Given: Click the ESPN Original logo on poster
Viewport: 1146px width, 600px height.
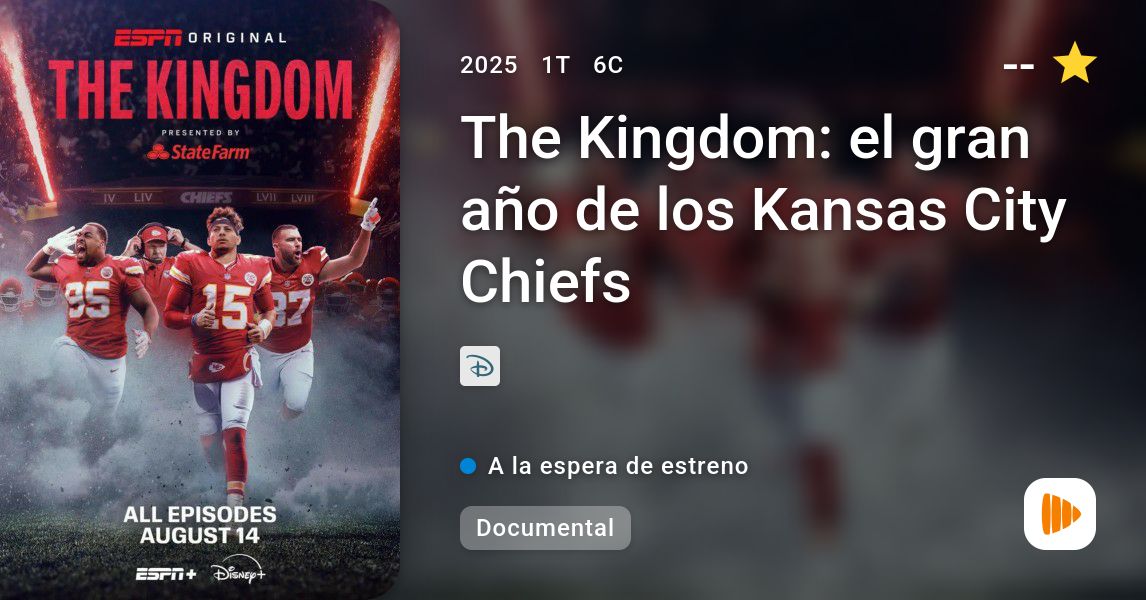Looking at the screenshot, I should [x=200, y=37].
